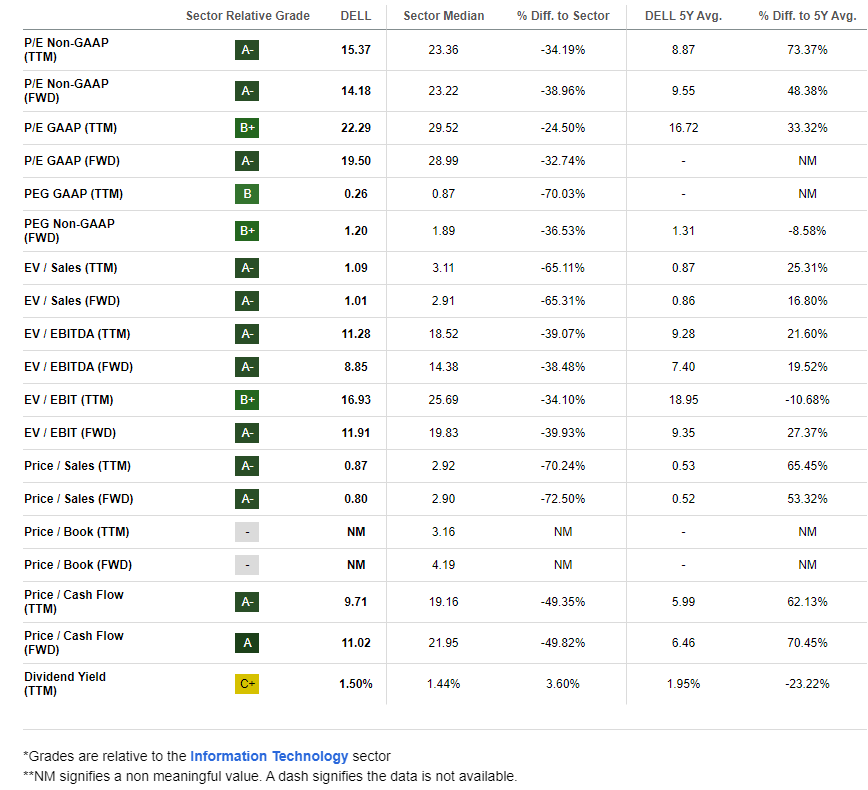Click the A- grade badge for Price / Cash Flow (TTM)

tap(247, 602)
